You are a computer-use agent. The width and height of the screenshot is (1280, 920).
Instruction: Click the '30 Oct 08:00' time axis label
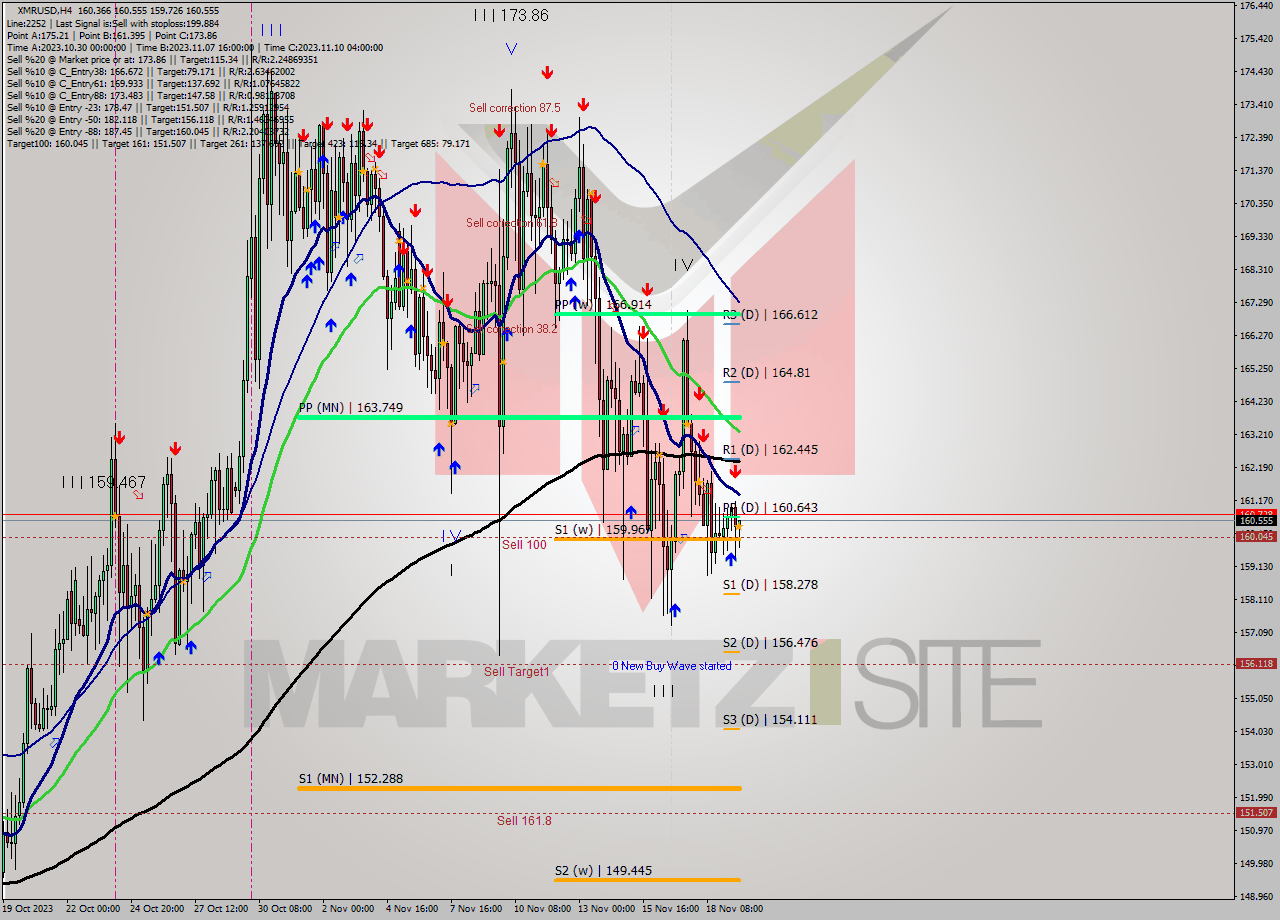(285, 909)
